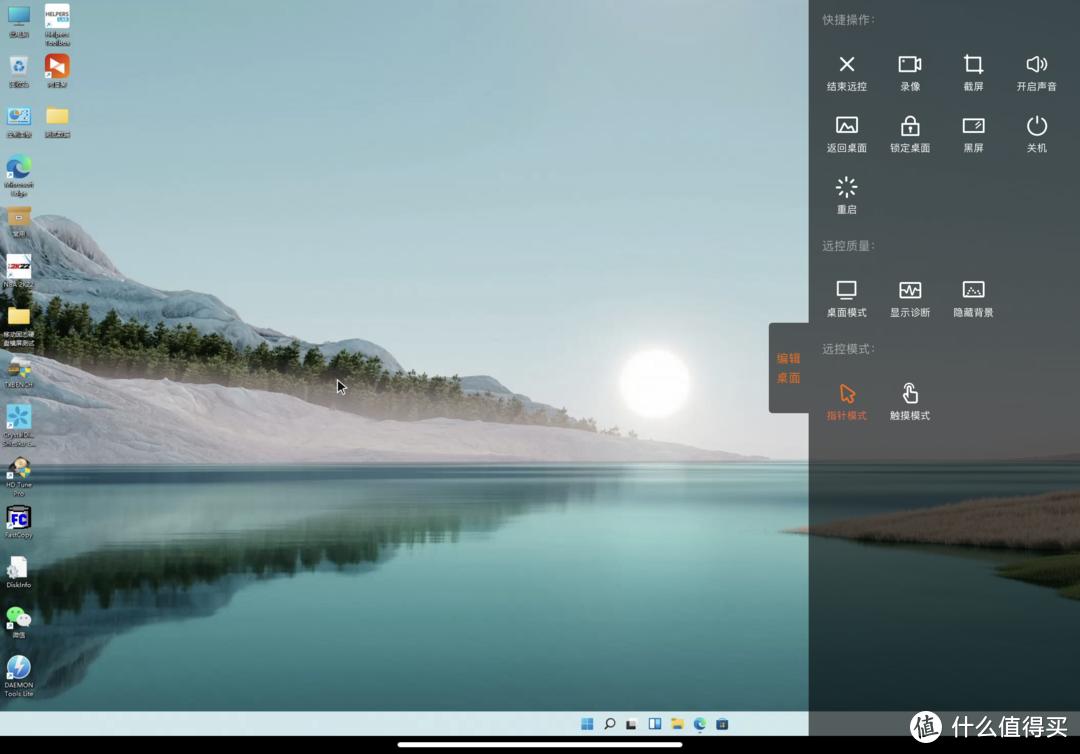Viewport: 1080px width, 754px height.
Task: Click the 编辑桌面 side tab
Action: click(x=788, y=368)
